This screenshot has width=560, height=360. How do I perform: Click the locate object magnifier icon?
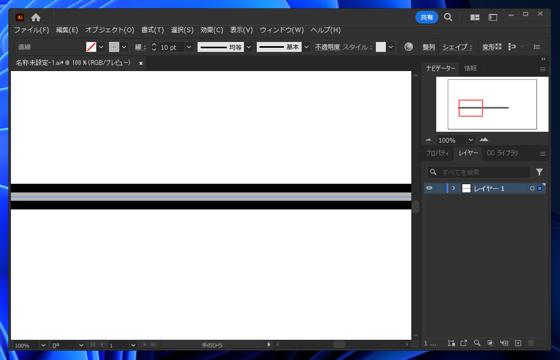477,343
